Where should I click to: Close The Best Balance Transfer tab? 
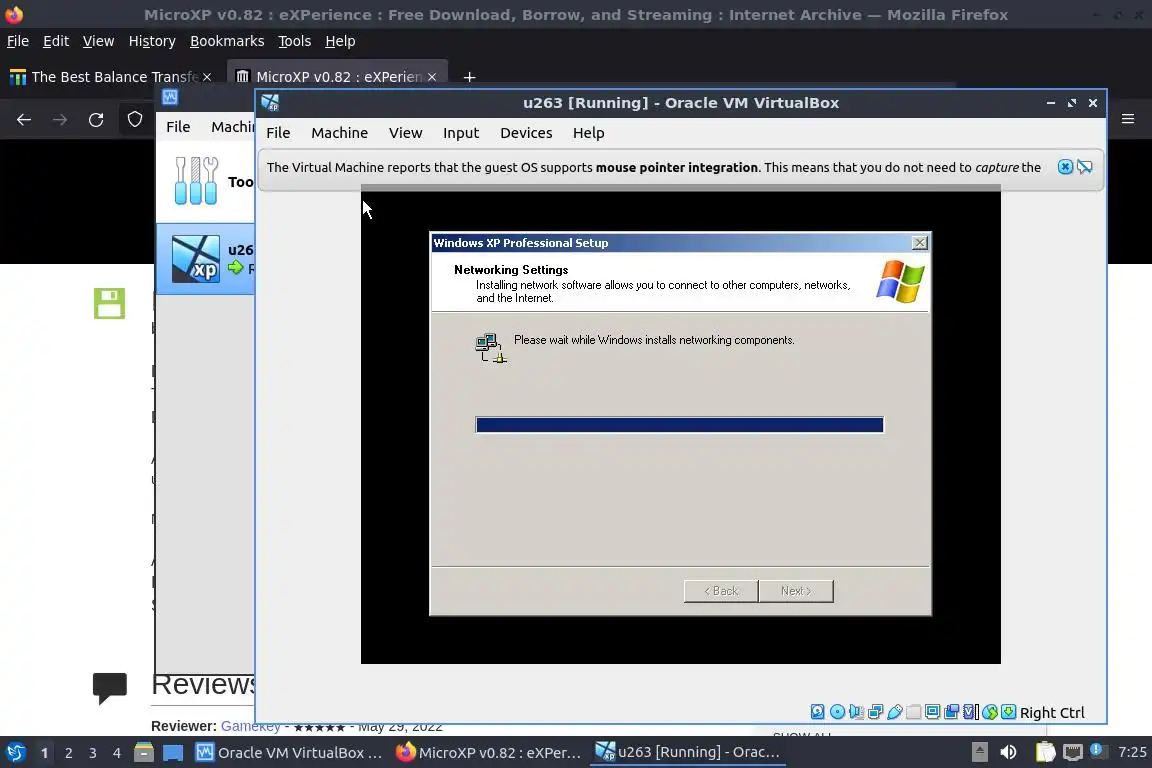[x=207, y=77]
